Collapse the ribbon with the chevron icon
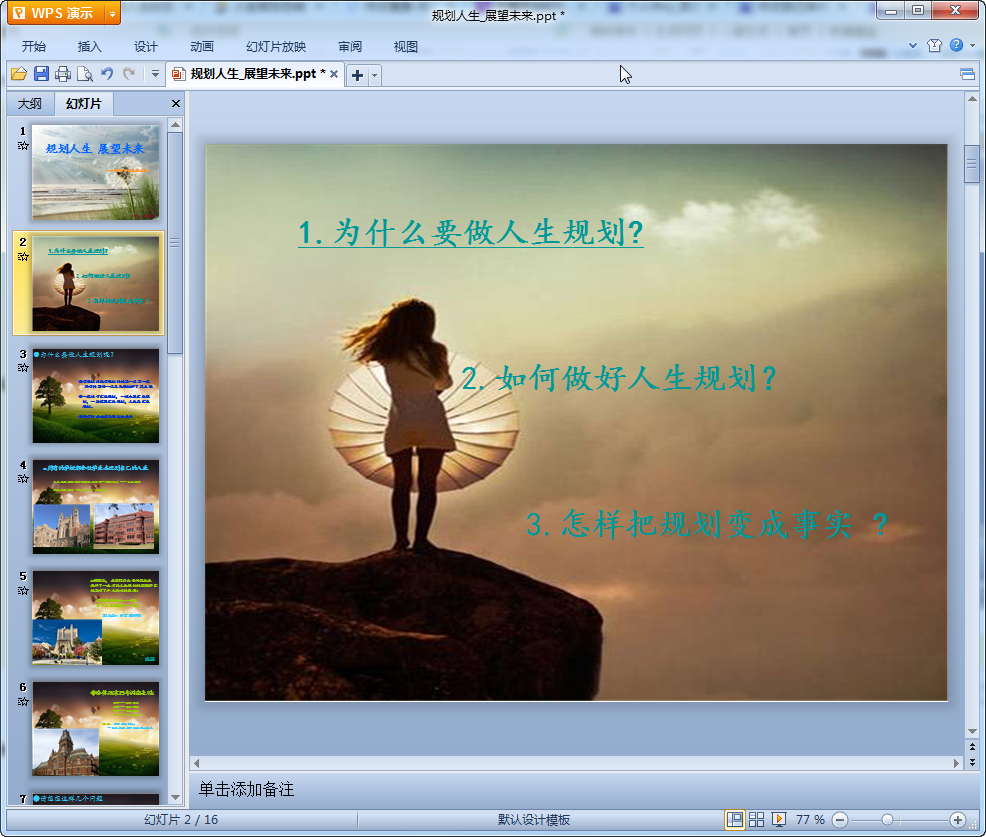 [913, 45]
